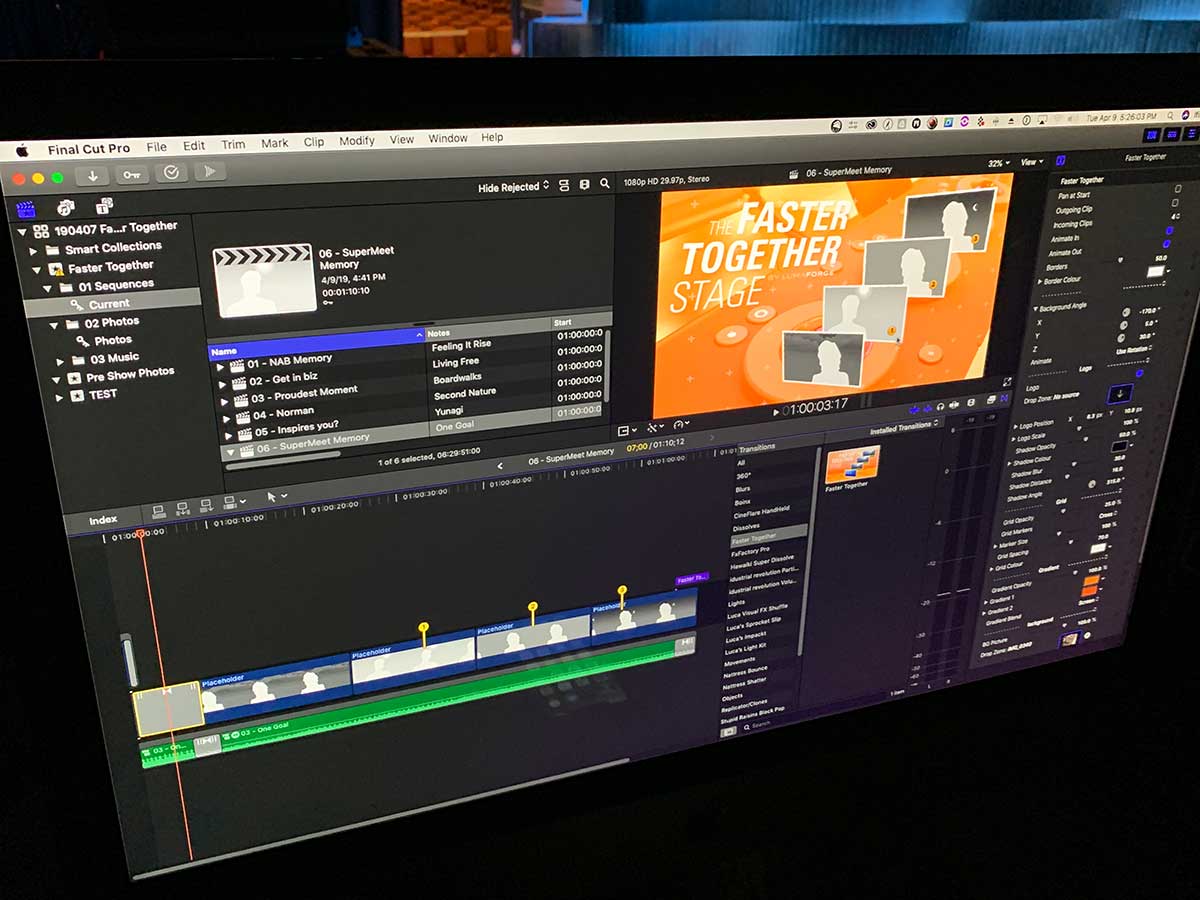Click the white Borders color swatch
The height and width of the screenshot is (900, 1200).
1158,271
